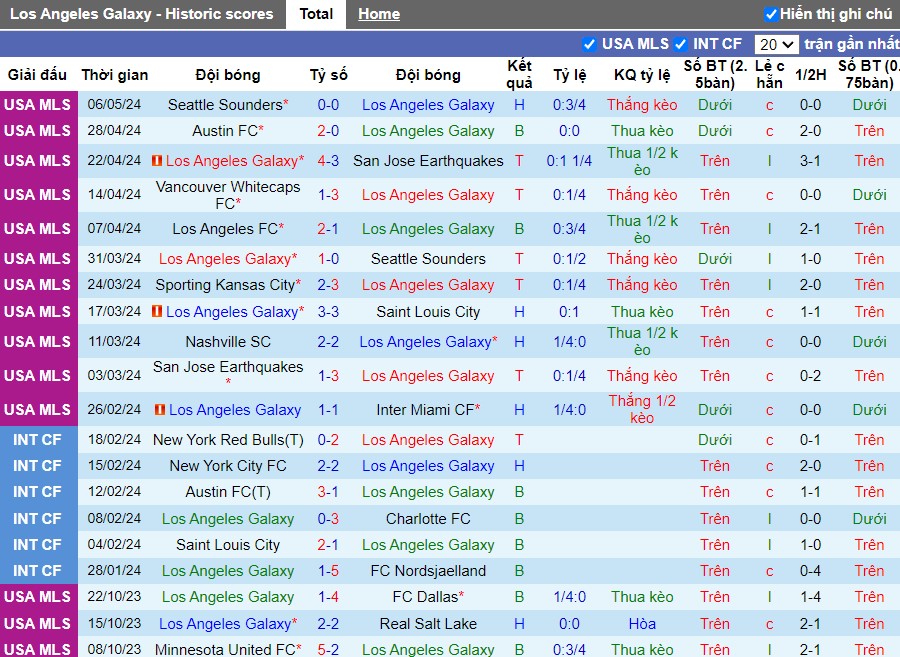Click the INT CF league cell dated 18/02/24

tap(38, 440)
